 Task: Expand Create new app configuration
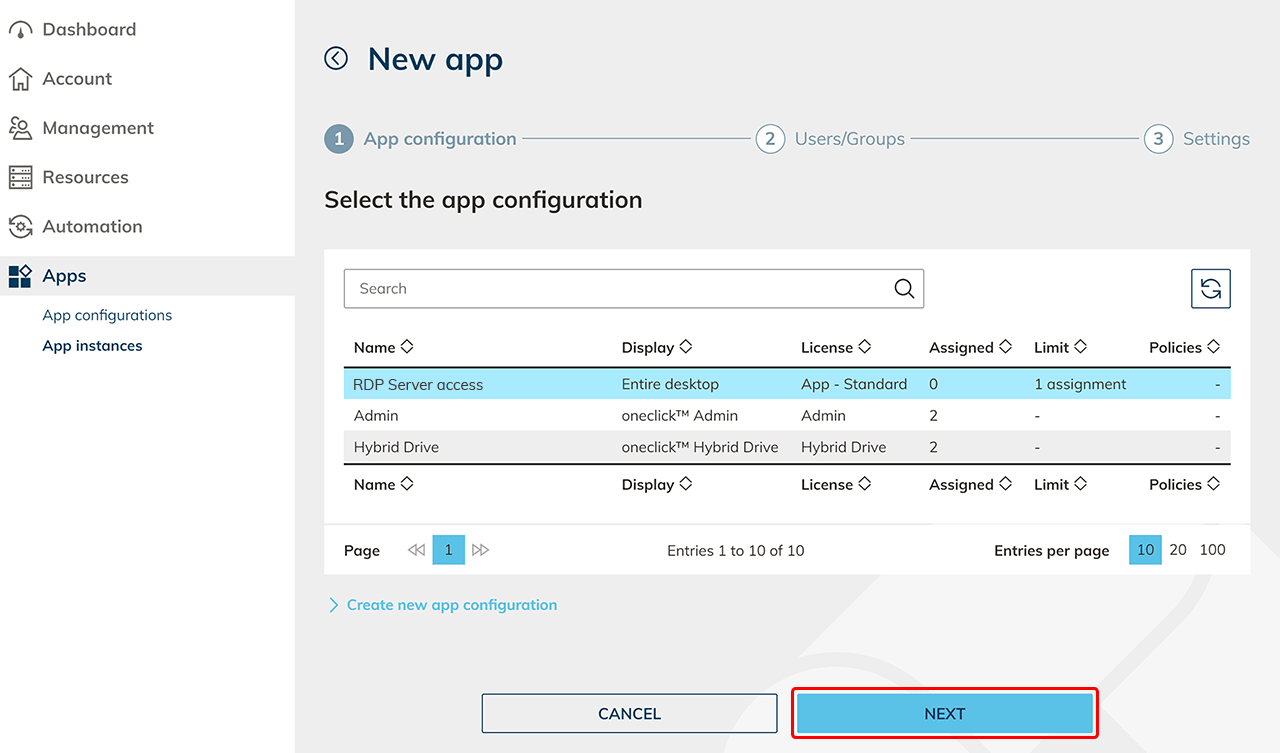tap(451, 605)
